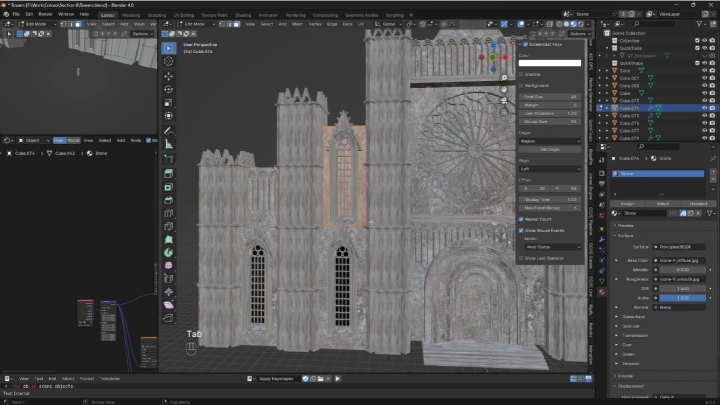Image resolution: width=720 pixels, height=405 pixels.
Task: Select the Rip Region tool
Action: [169, 318]
